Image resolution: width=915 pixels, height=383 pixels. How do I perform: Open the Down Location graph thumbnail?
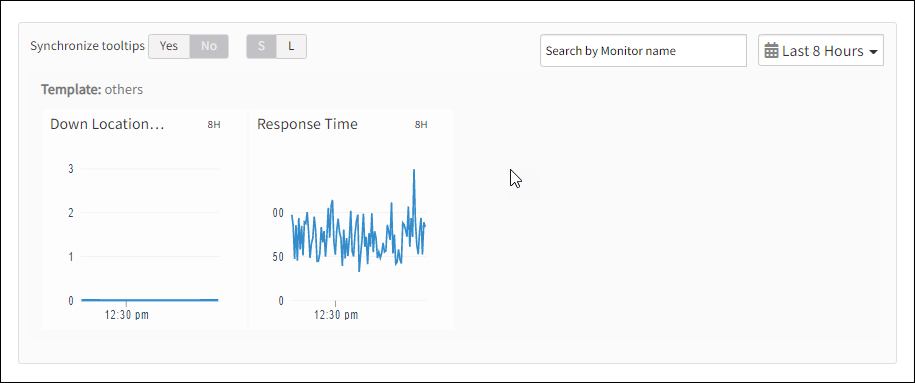[x=145, y=219]
